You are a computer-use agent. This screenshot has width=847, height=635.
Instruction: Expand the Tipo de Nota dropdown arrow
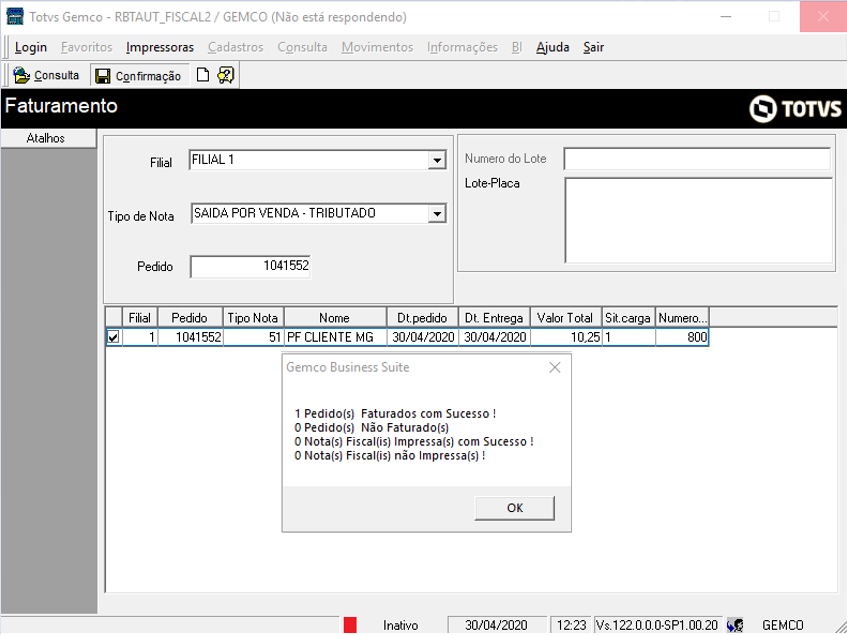click(436, 214)
